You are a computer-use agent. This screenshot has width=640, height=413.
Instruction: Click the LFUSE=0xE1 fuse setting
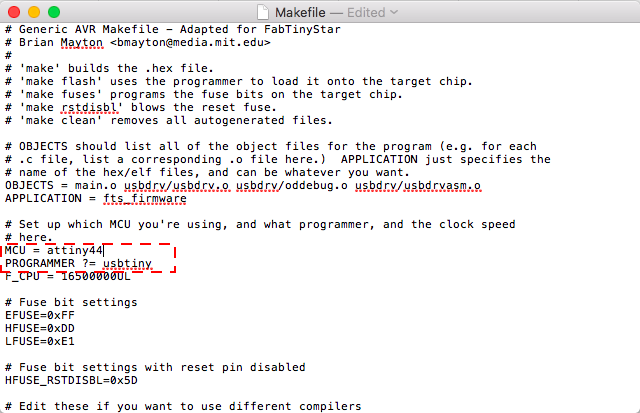click(40, 341)
